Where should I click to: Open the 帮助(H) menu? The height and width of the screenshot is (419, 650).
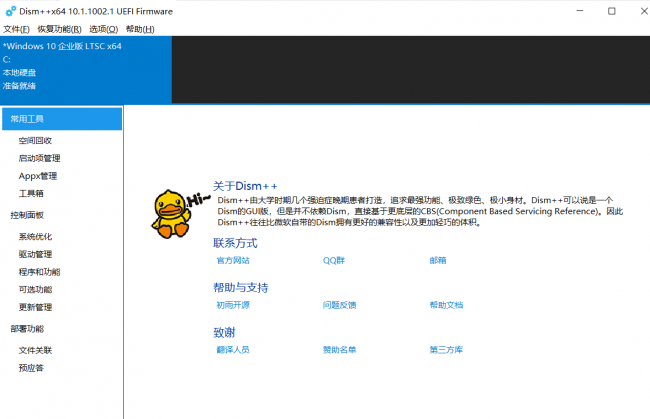coord(140,29)
